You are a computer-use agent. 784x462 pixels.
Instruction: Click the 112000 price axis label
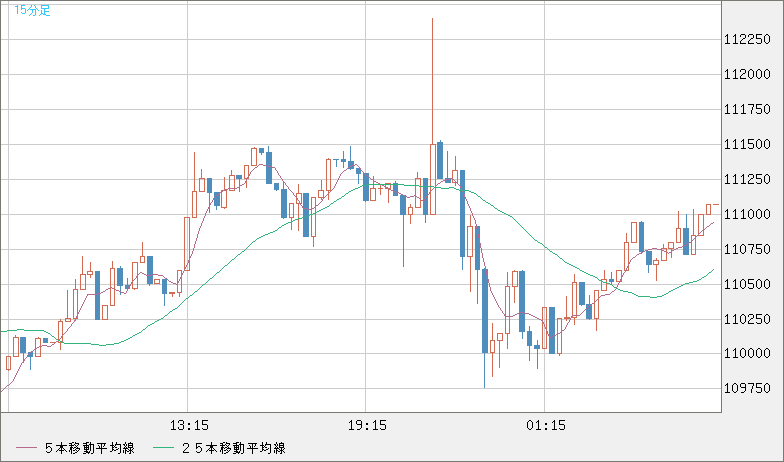(x=745, y=74)
